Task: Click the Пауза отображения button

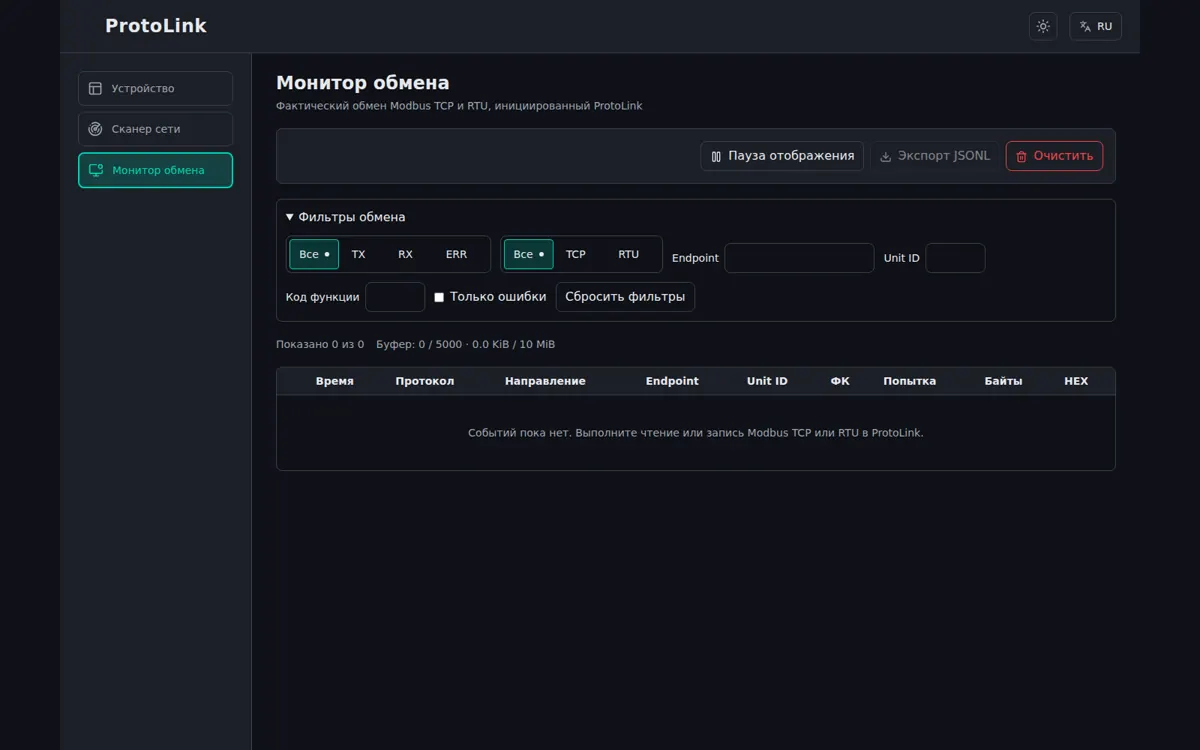Action: pos(782,156)
